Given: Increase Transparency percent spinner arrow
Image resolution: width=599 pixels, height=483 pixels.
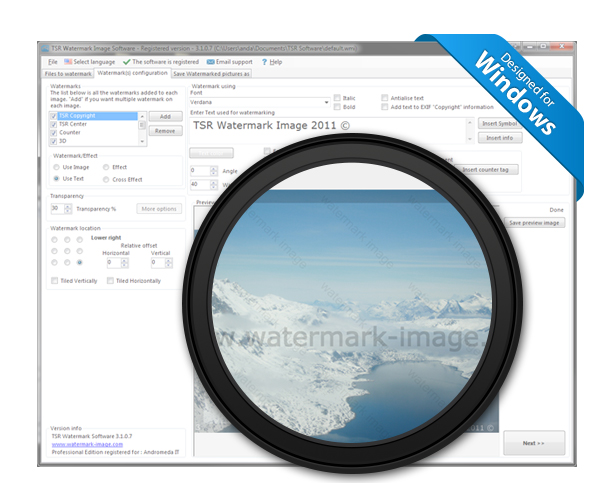Looking at the screenshot, I should click(x=68, y=206).
